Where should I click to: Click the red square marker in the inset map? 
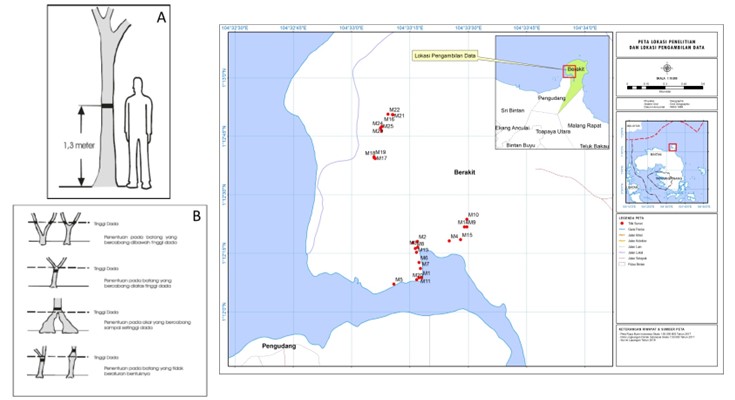[571, 71]
